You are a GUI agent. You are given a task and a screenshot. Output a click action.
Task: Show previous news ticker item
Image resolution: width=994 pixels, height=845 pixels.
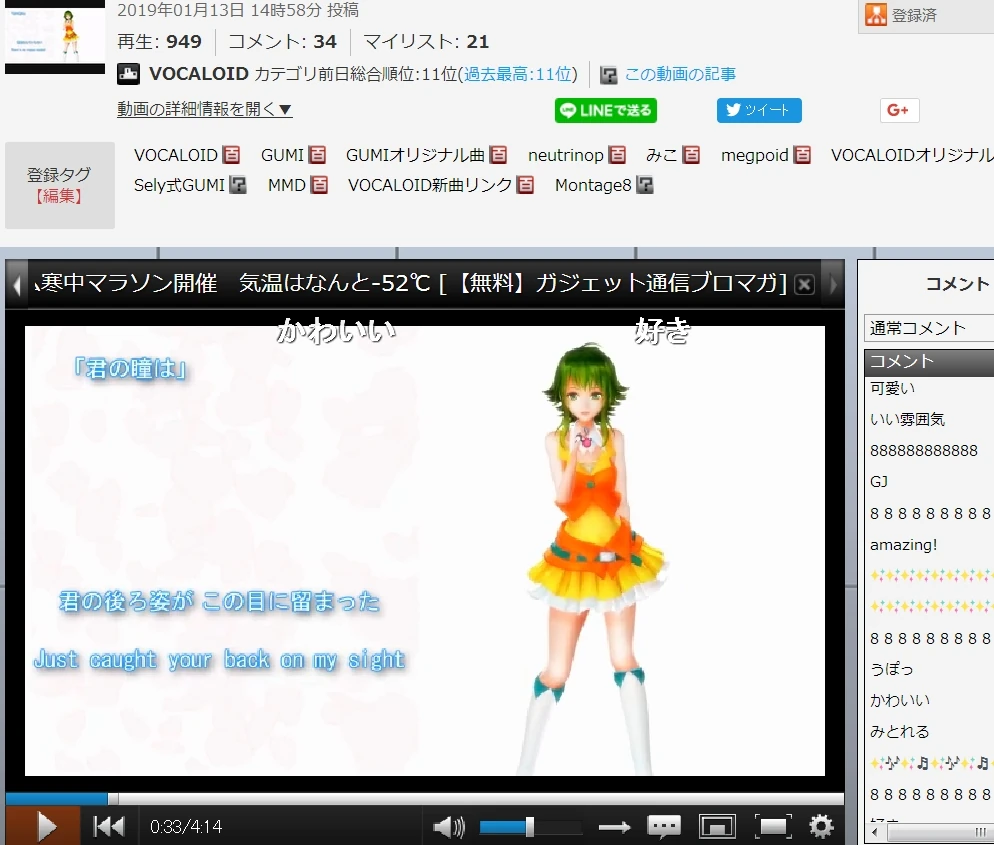click(16, 284)
